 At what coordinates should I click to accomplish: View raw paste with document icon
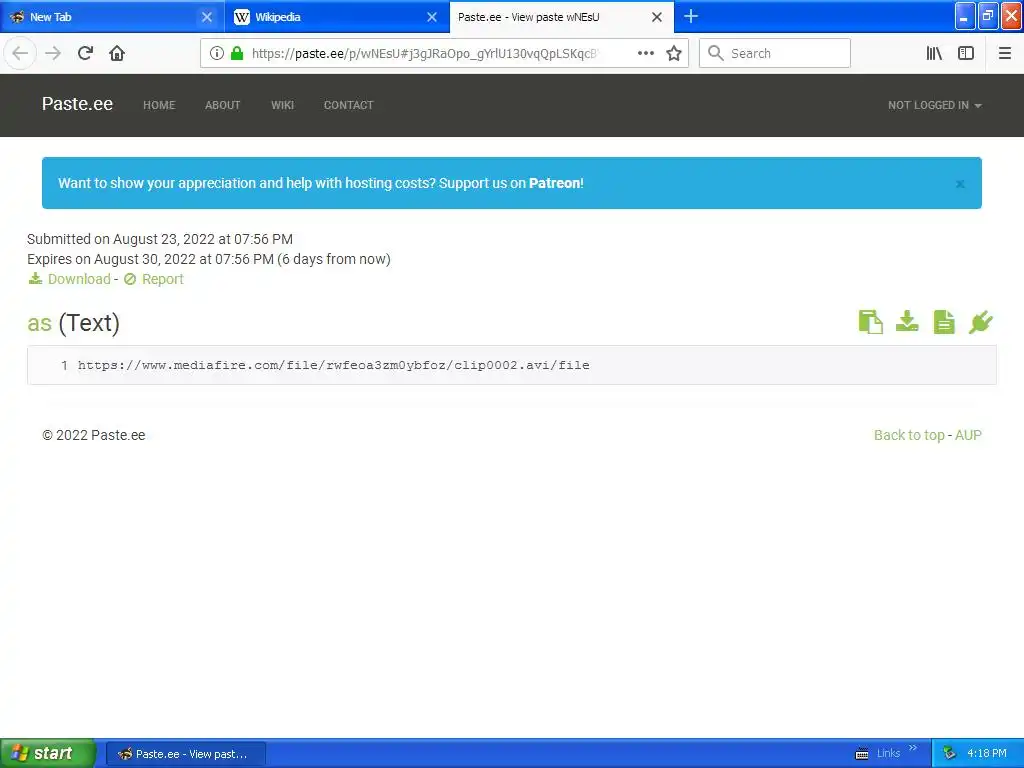click(944, 322)
